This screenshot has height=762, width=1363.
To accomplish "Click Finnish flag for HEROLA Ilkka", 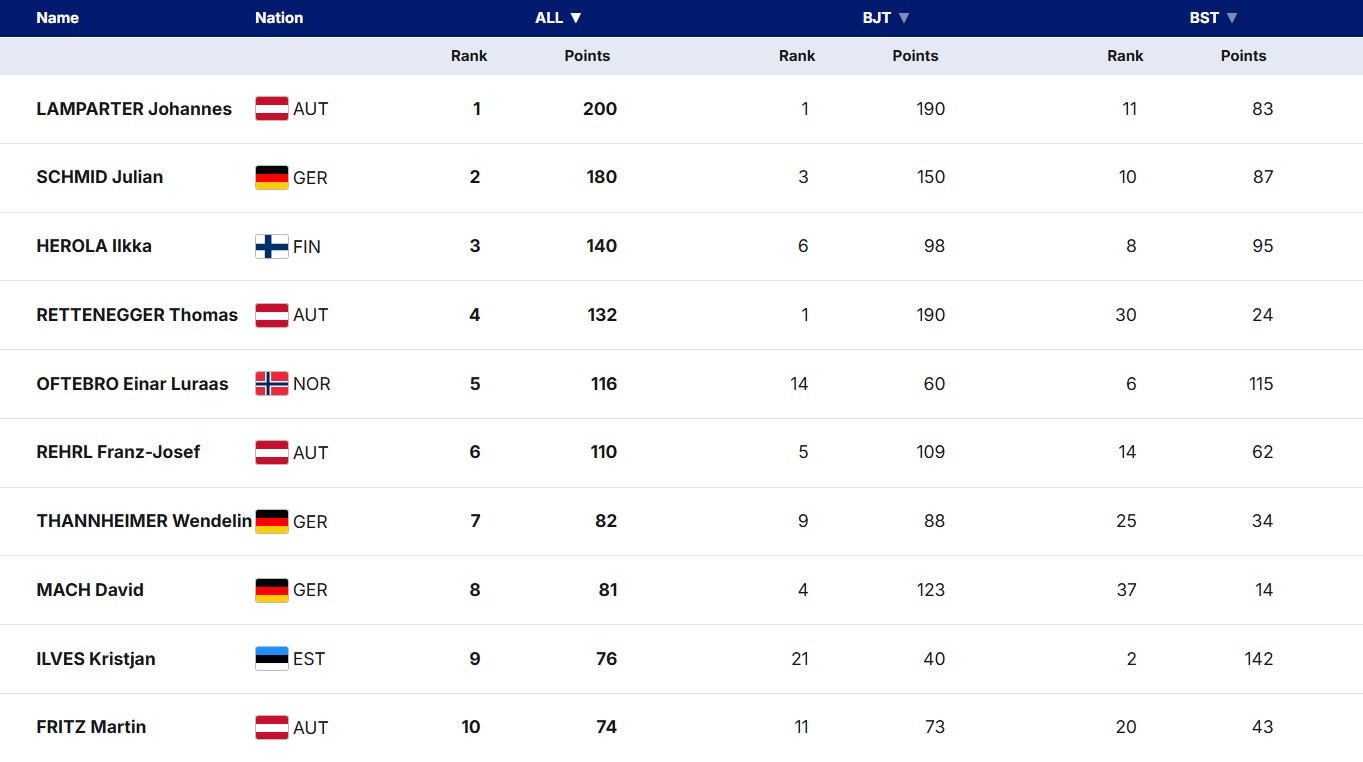I will (x=272, y=247).
